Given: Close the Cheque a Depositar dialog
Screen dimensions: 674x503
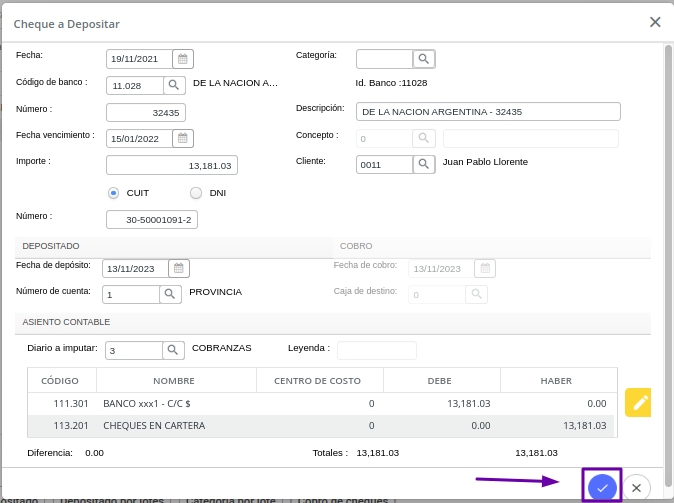Looking at the screenshot, I should click(x=655, y=22).
